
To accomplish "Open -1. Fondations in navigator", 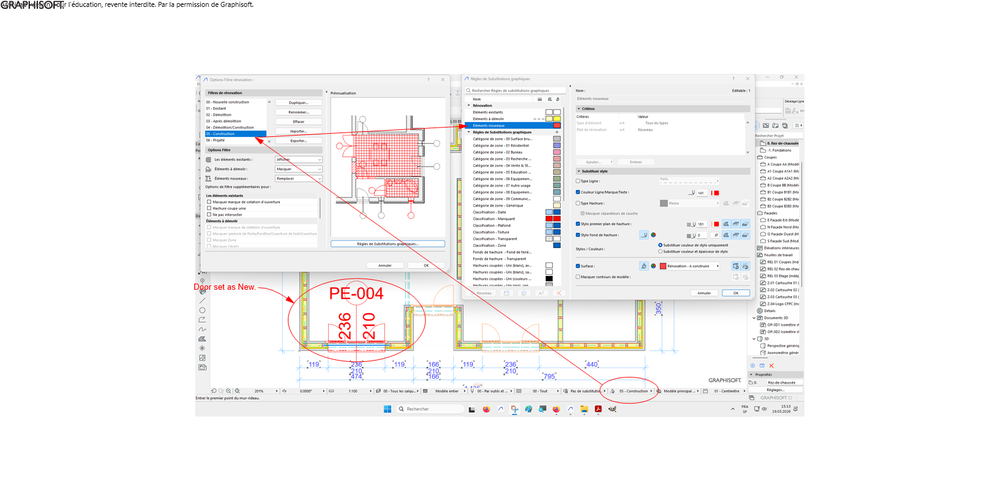I will tap(779, 150).
